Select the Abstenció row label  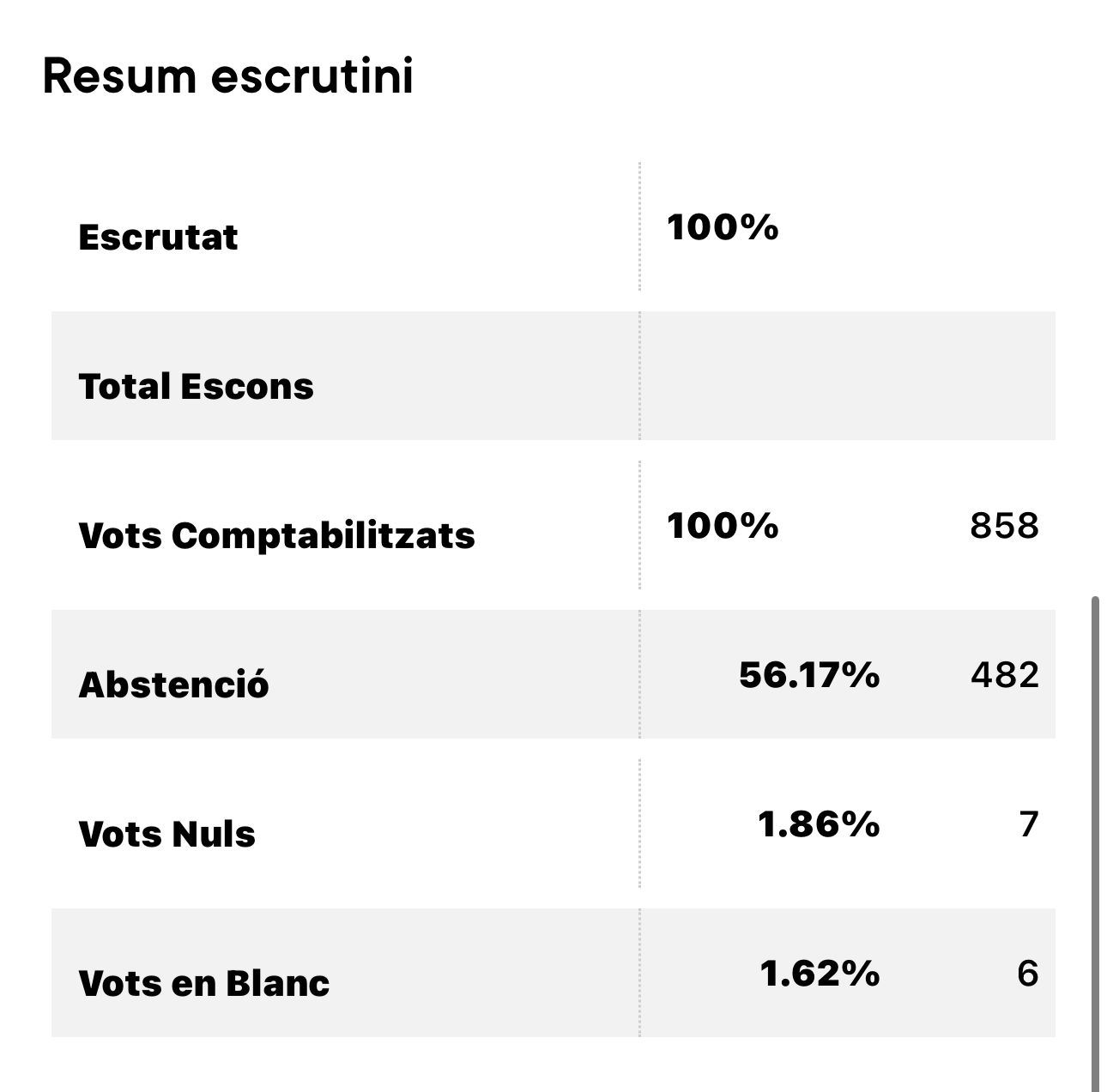(x=173, y=685)
